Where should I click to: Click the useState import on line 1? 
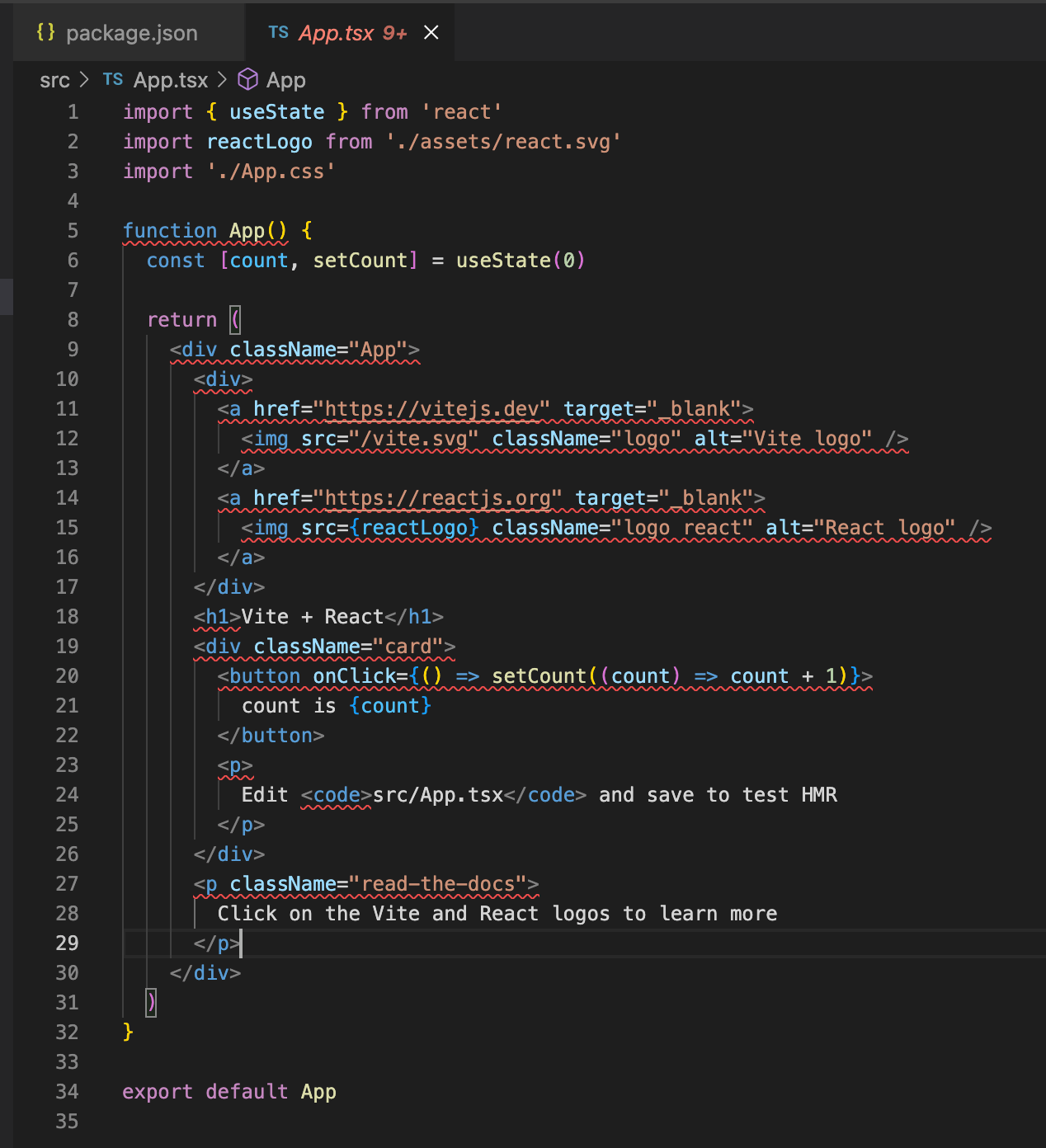click(277, 112)
